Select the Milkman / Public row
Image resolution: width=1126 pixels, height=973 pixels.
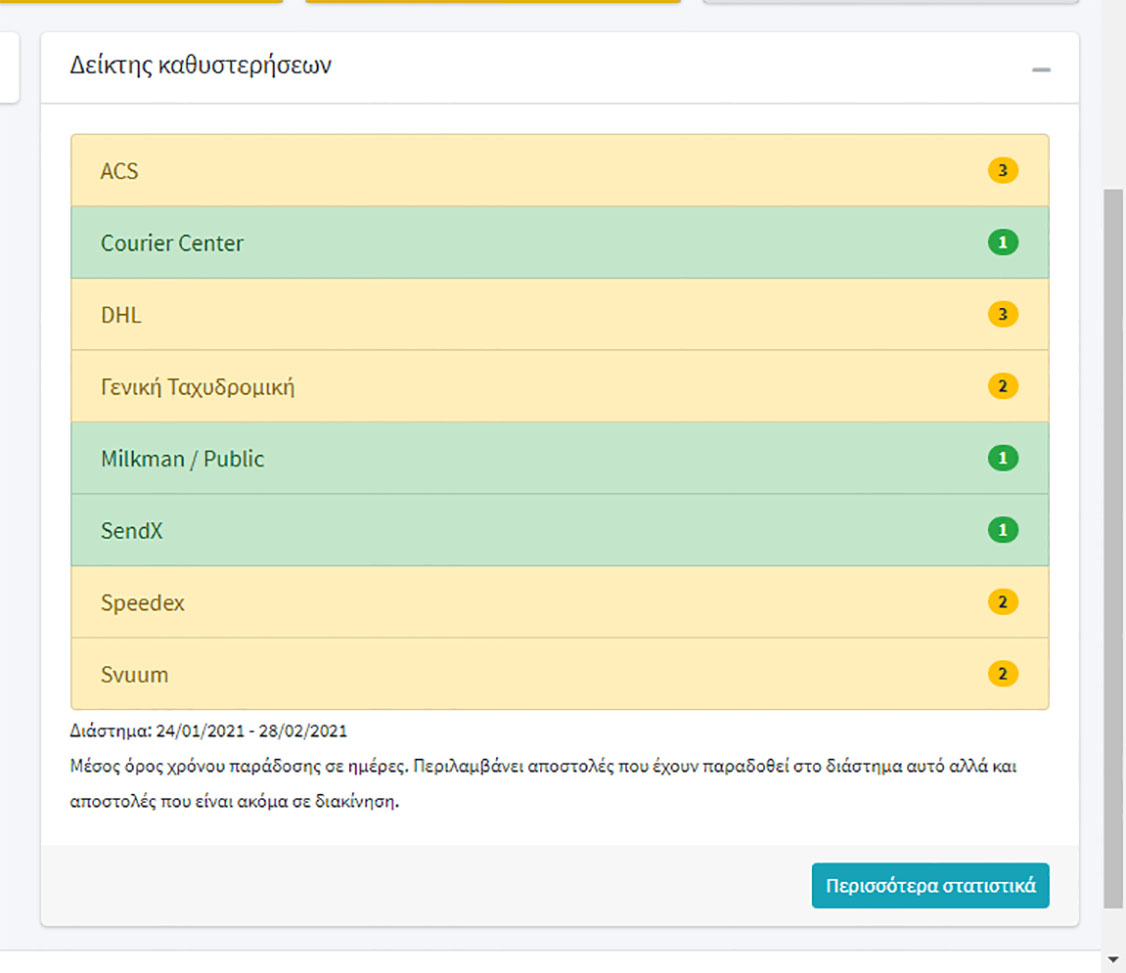[x=559, y=458]
